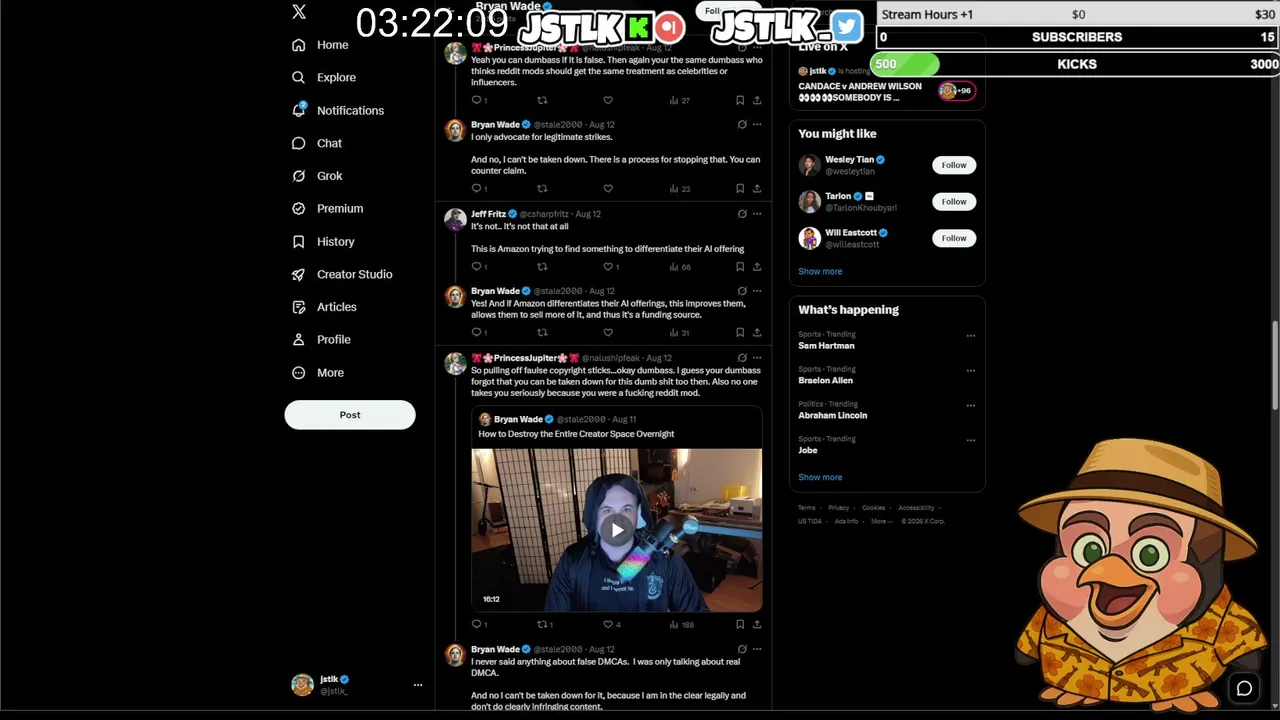Viewport: 1280px width, 720px height.
Task: Show more under What's happening
Action: pos(820,478)
